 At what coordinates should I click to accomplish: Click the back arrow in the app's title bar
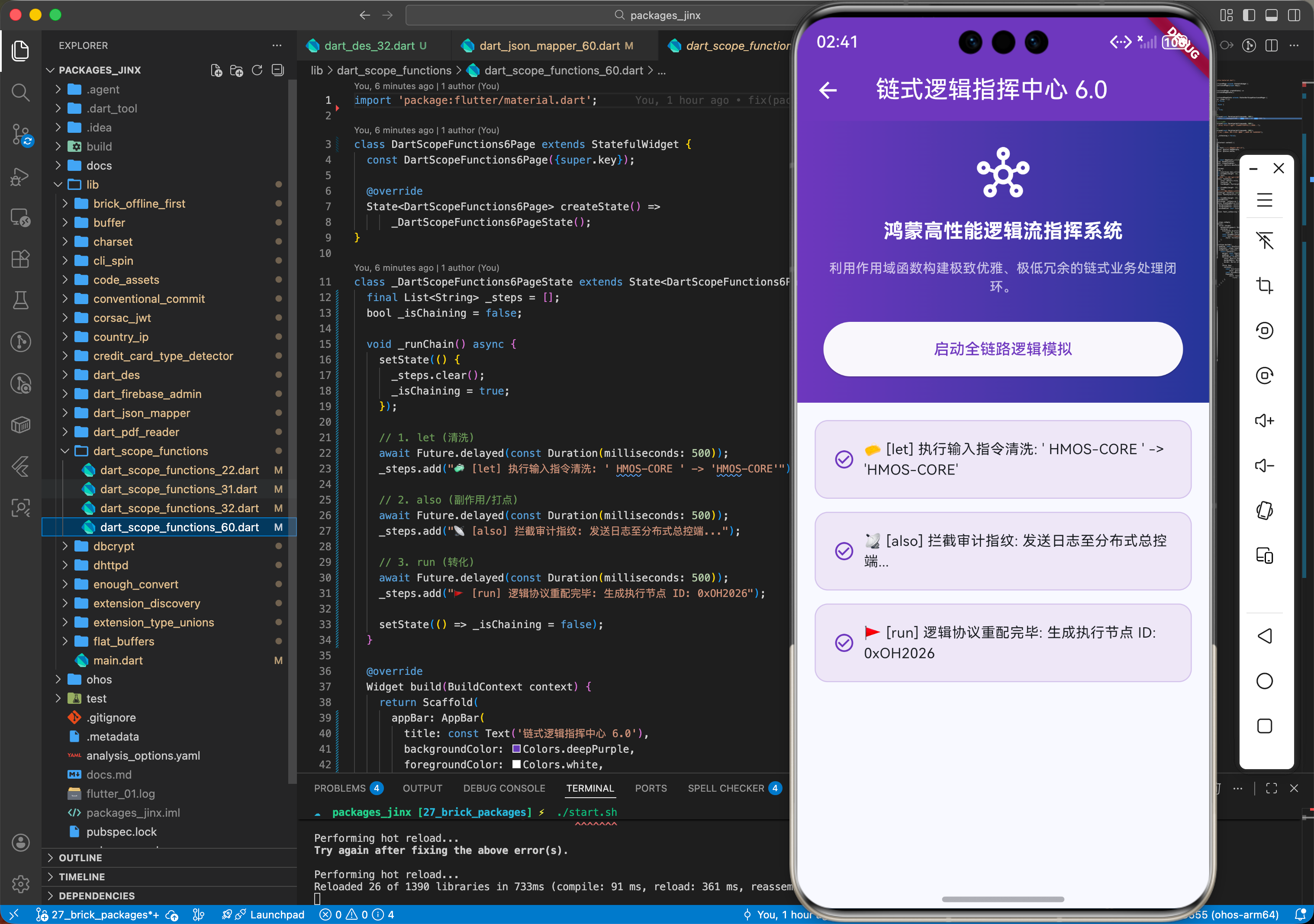point(828,90)
